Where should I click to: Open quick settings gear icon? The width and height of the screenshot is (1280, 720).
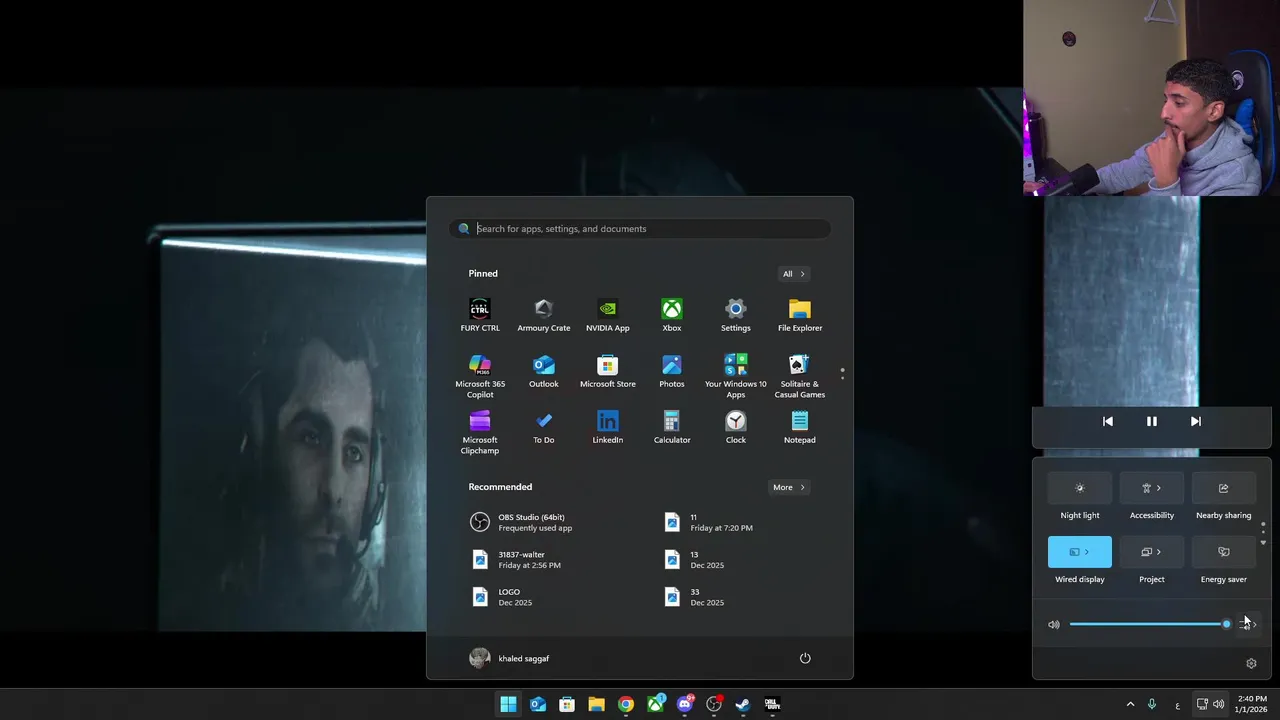tap(1251, 663)
